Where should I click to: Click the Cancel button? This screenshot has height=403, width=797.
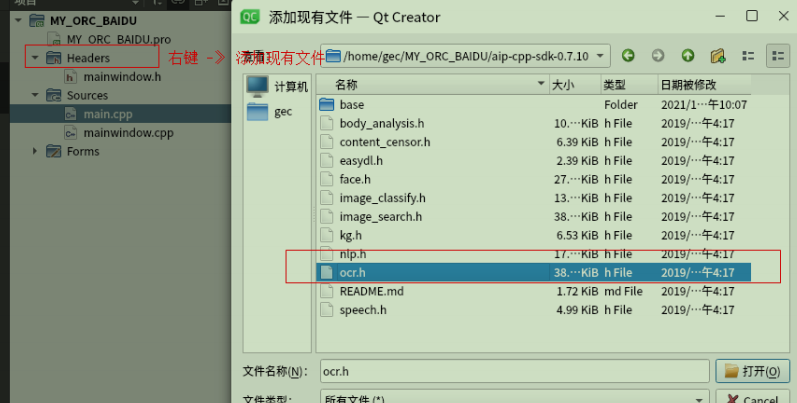point(752,398)
